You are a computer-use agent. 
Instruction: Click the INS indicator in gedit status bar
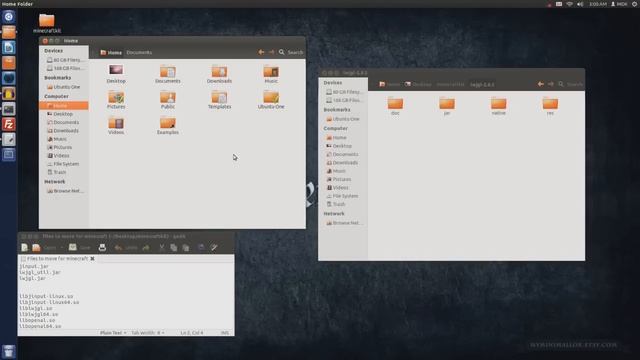[225, 333]
